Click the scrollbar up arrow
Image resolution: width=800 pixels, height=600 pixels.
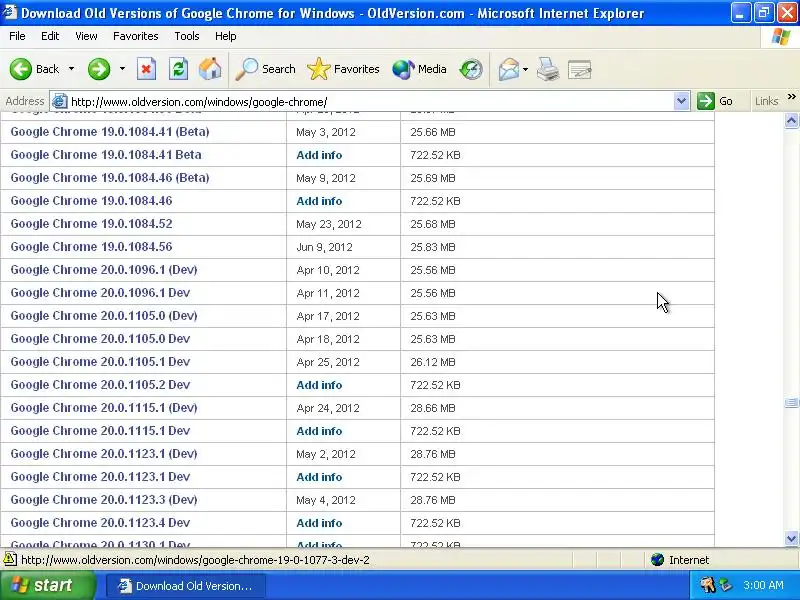pyautogui.click(x=791, y=120)
